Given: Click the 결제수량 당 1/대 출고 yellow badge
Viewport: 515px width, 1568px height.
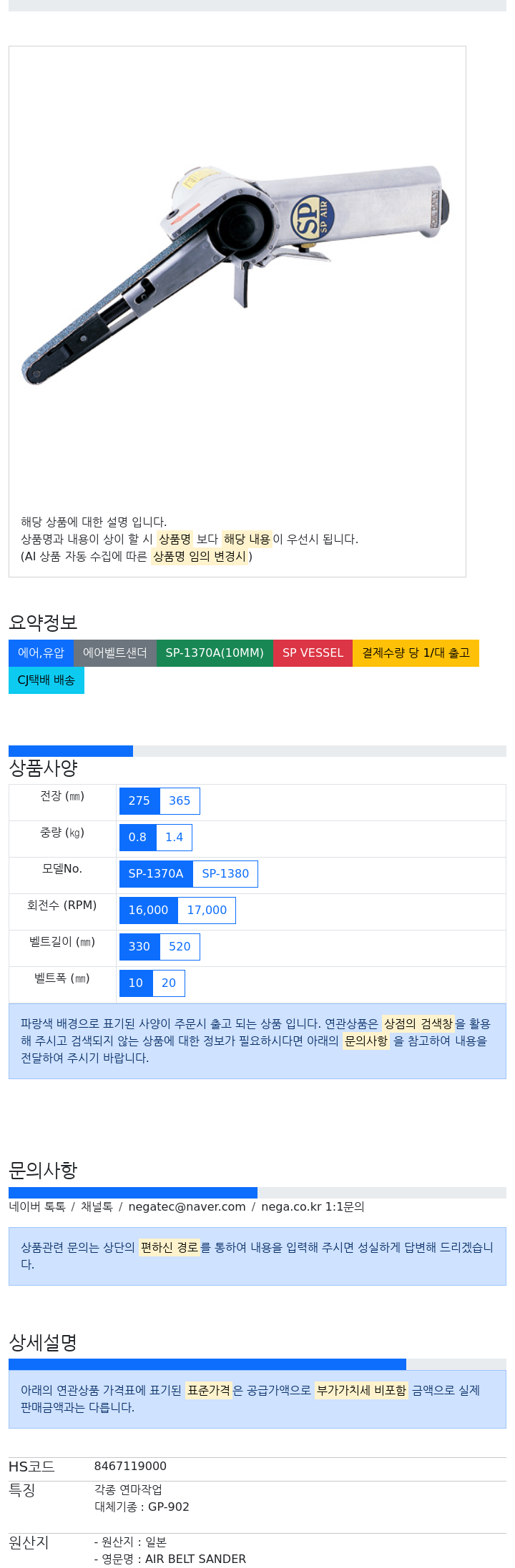Looking at the screenshot, I should click(416, 652).
